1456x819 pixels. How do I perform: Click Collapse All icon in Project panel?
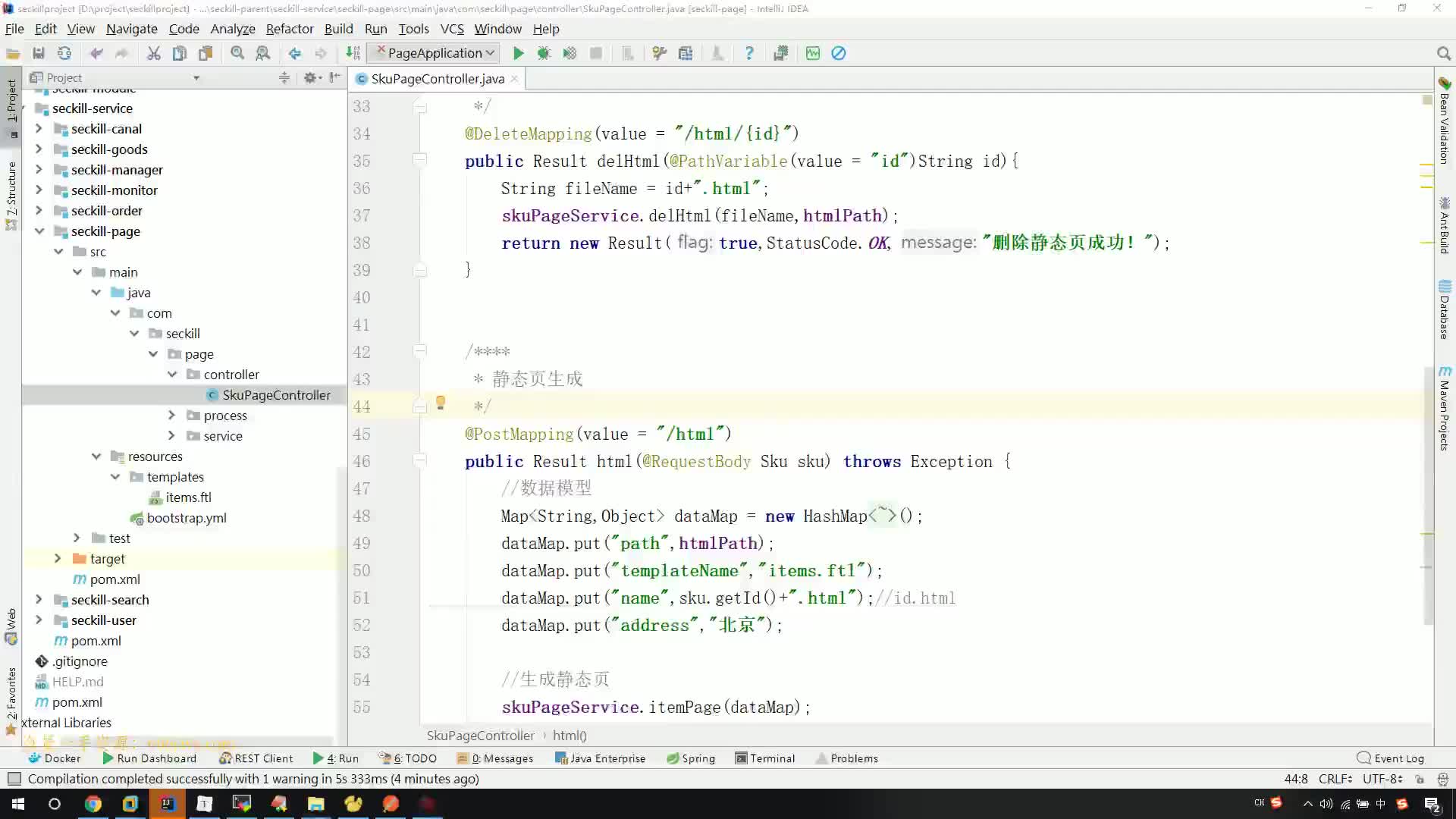[284, 77]
